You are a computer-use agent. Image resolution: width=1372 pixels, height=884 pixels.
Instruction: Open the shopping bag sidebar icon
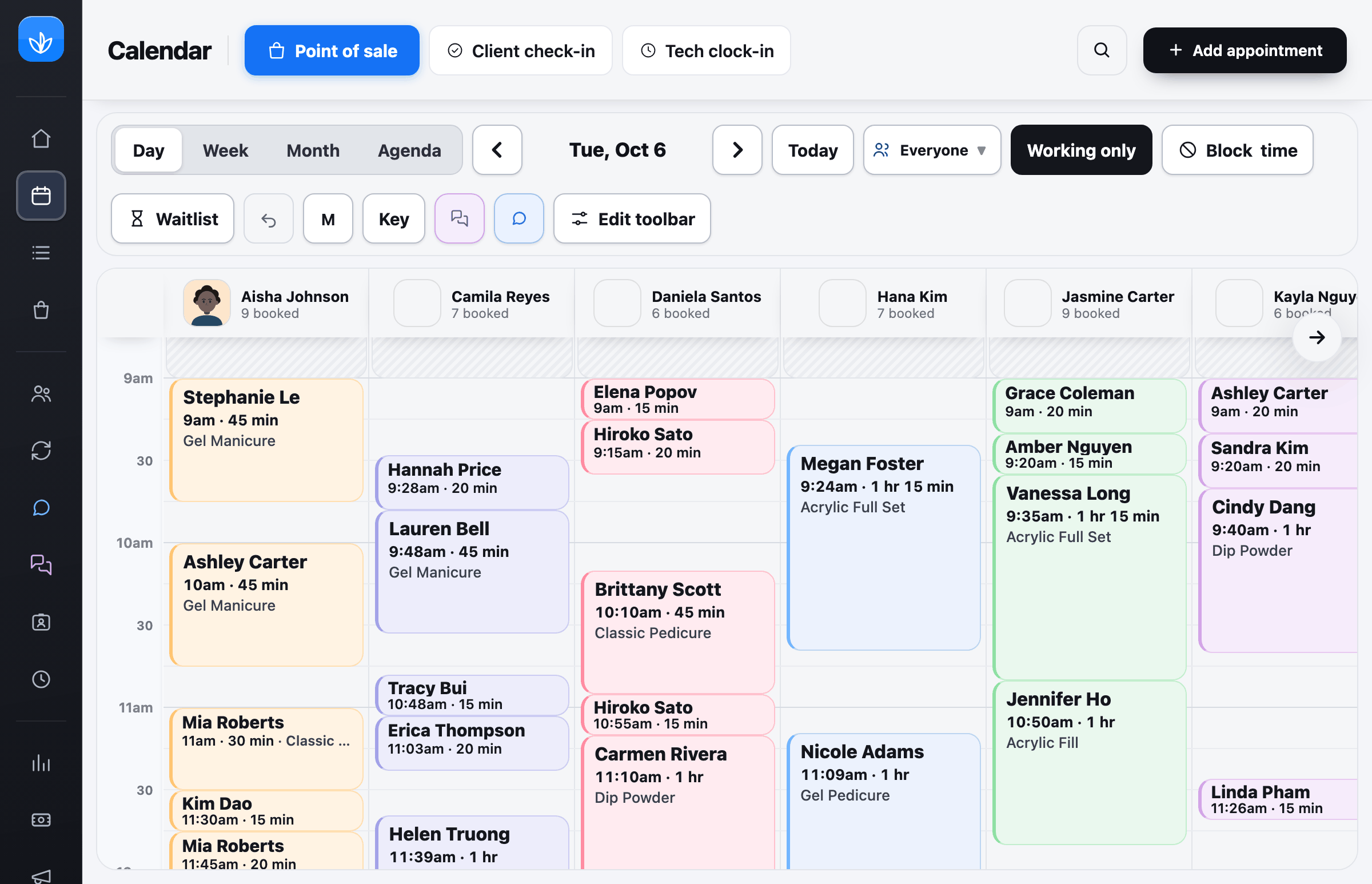(x=41, y=310)
